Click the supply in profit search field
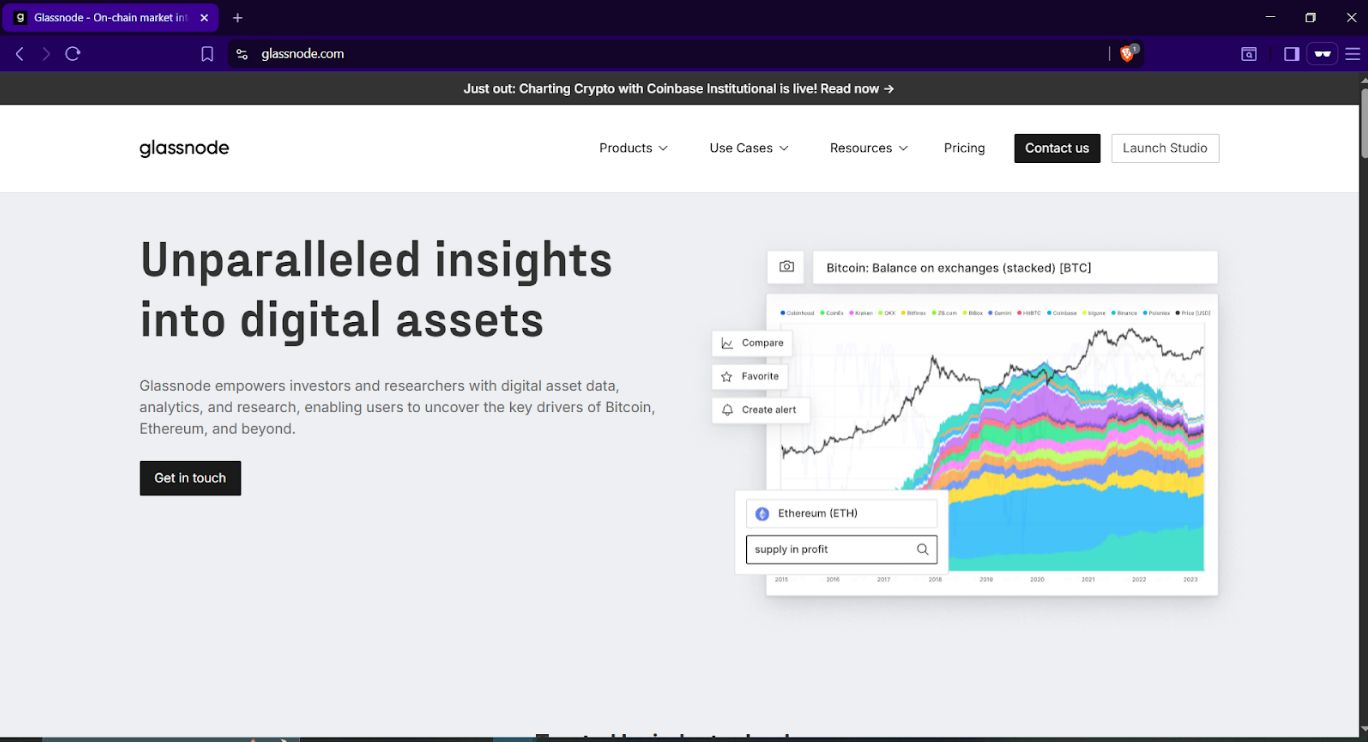This screenshot has width=1368, height=742. [841, 549]
